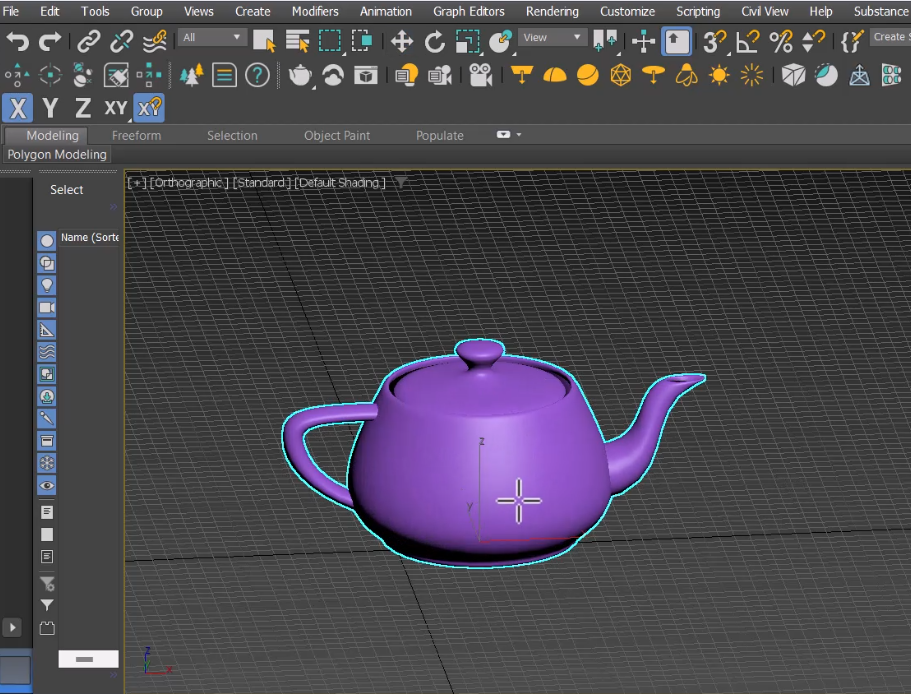Screen dimensions: 911x694
Task: Toggle cameras display filter in scene explorer
Action: [x=47, y=307]
